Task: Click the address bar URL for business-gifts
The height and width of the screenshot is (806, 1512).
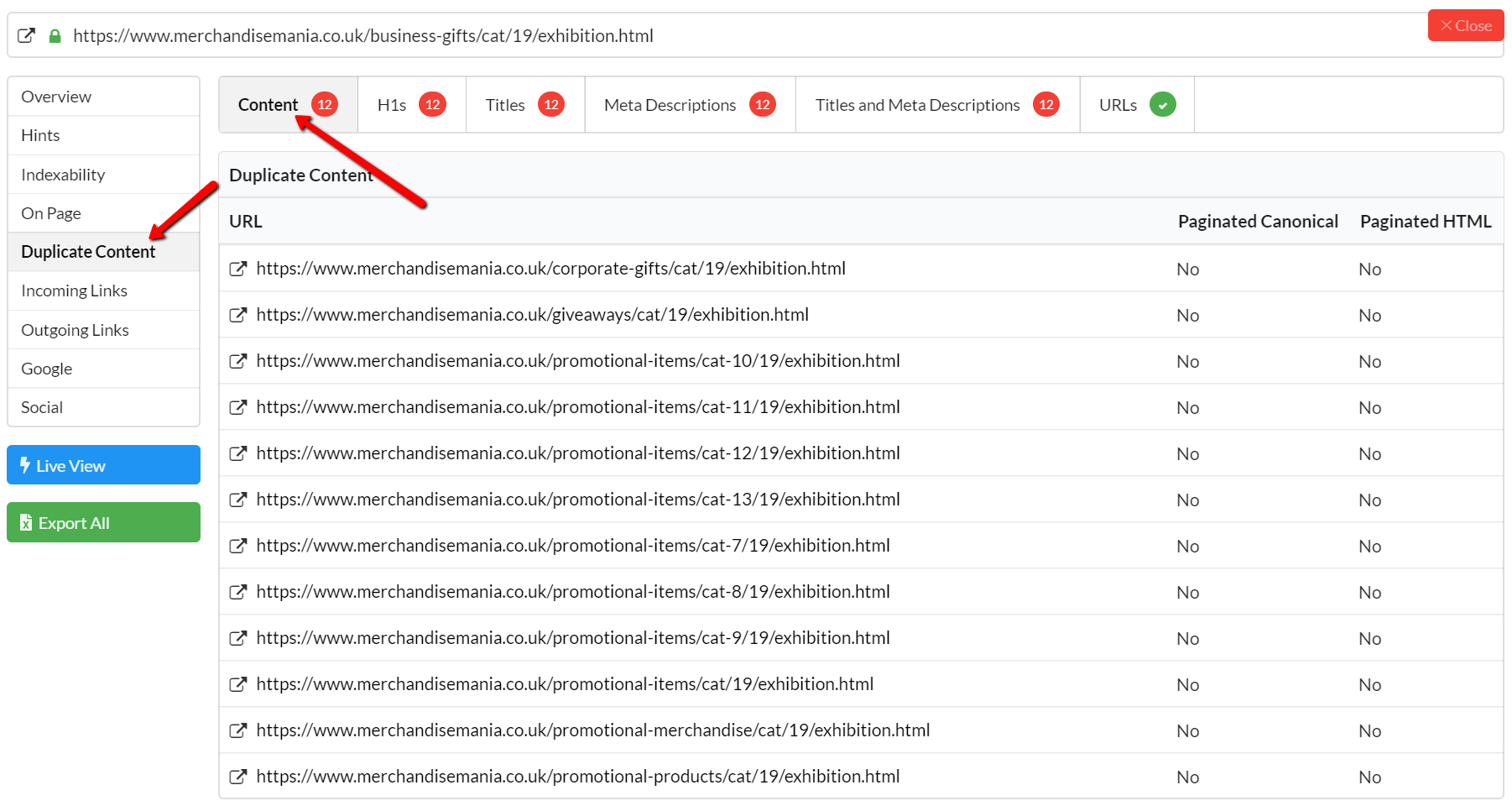Action: coord(363,35)
